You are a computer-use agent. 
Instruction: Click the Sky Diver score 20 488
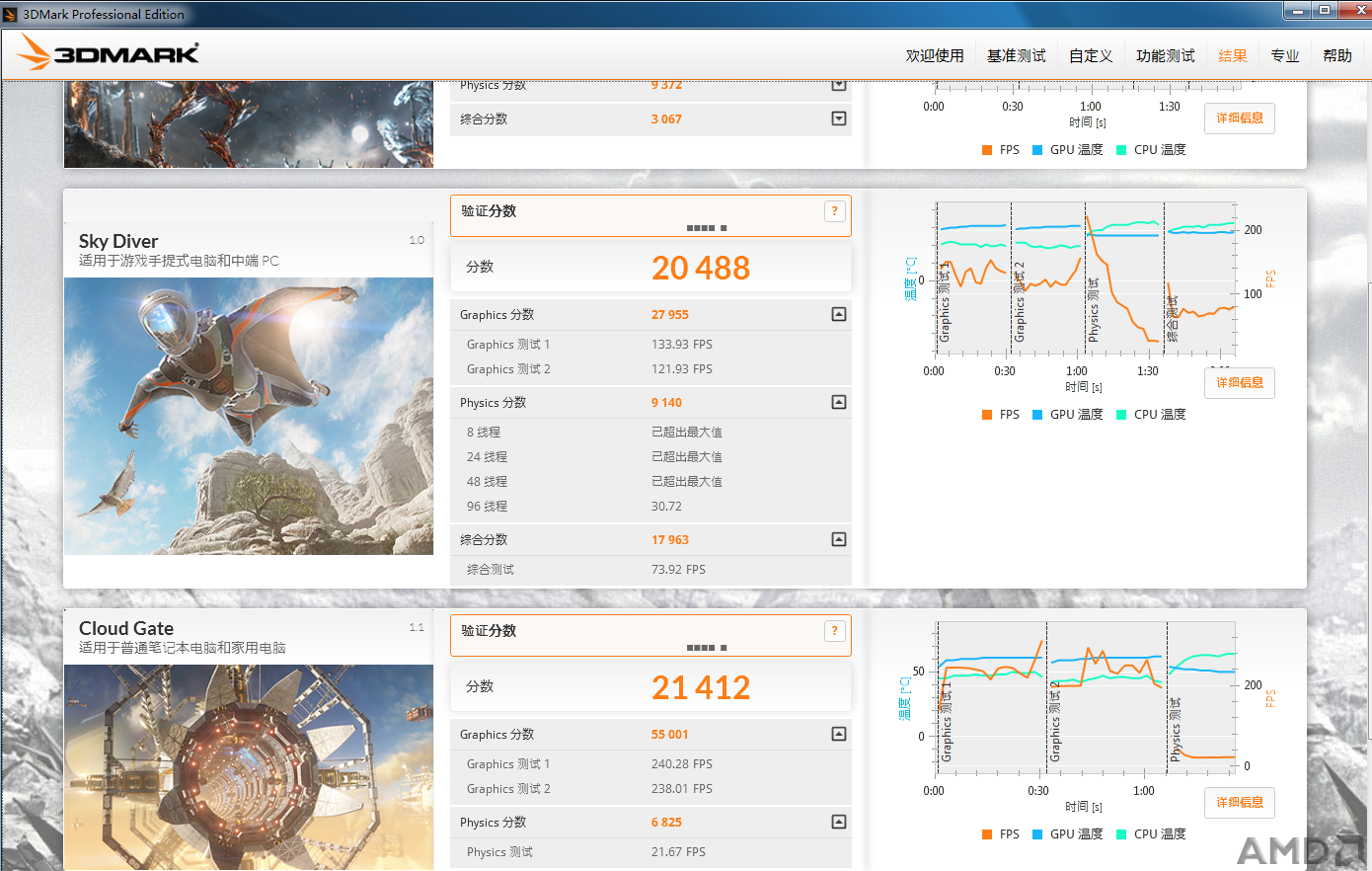[701, 268]
